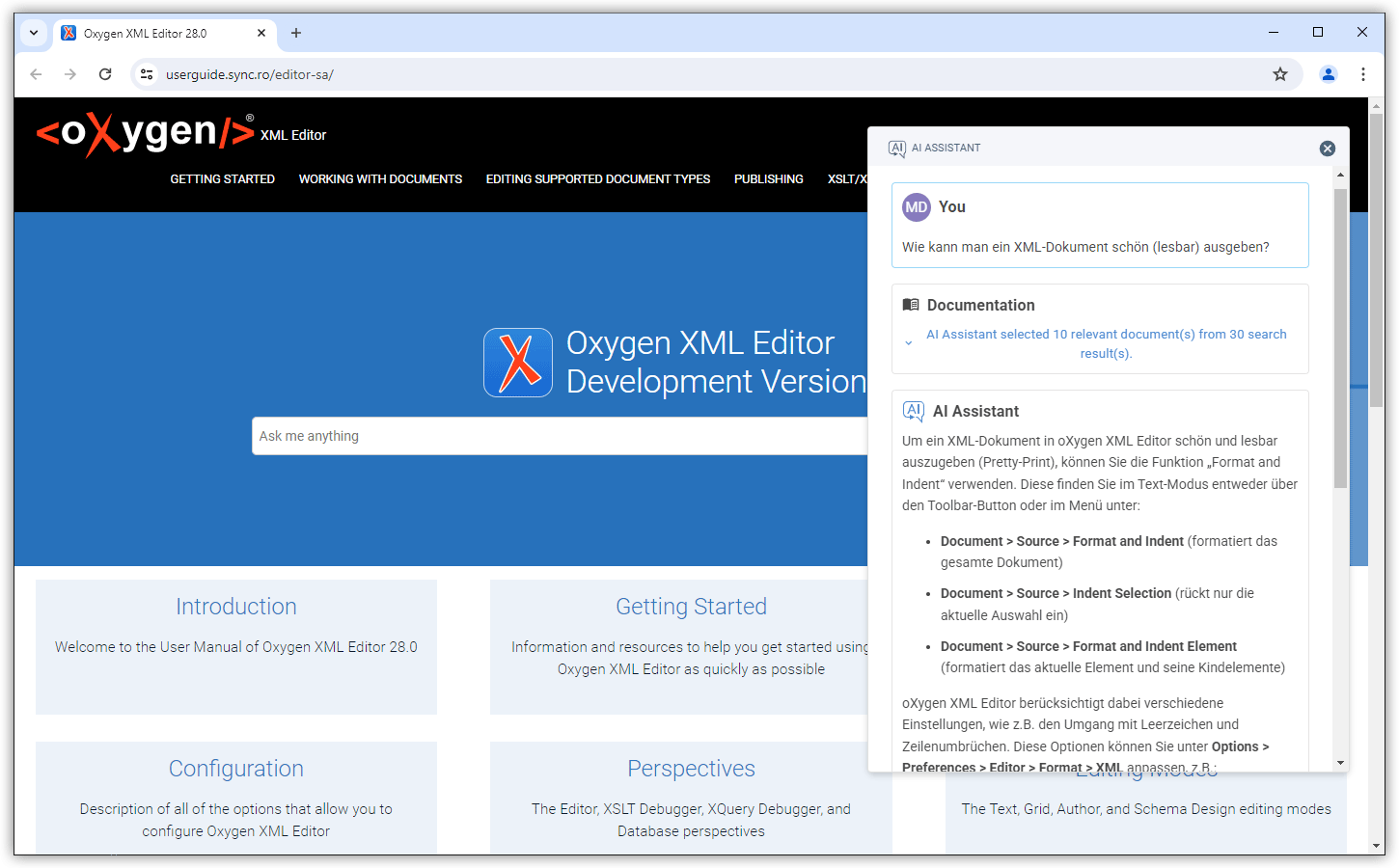
Task: Click the 'XML Editor' label beside logo
Action: click(293, 135)
